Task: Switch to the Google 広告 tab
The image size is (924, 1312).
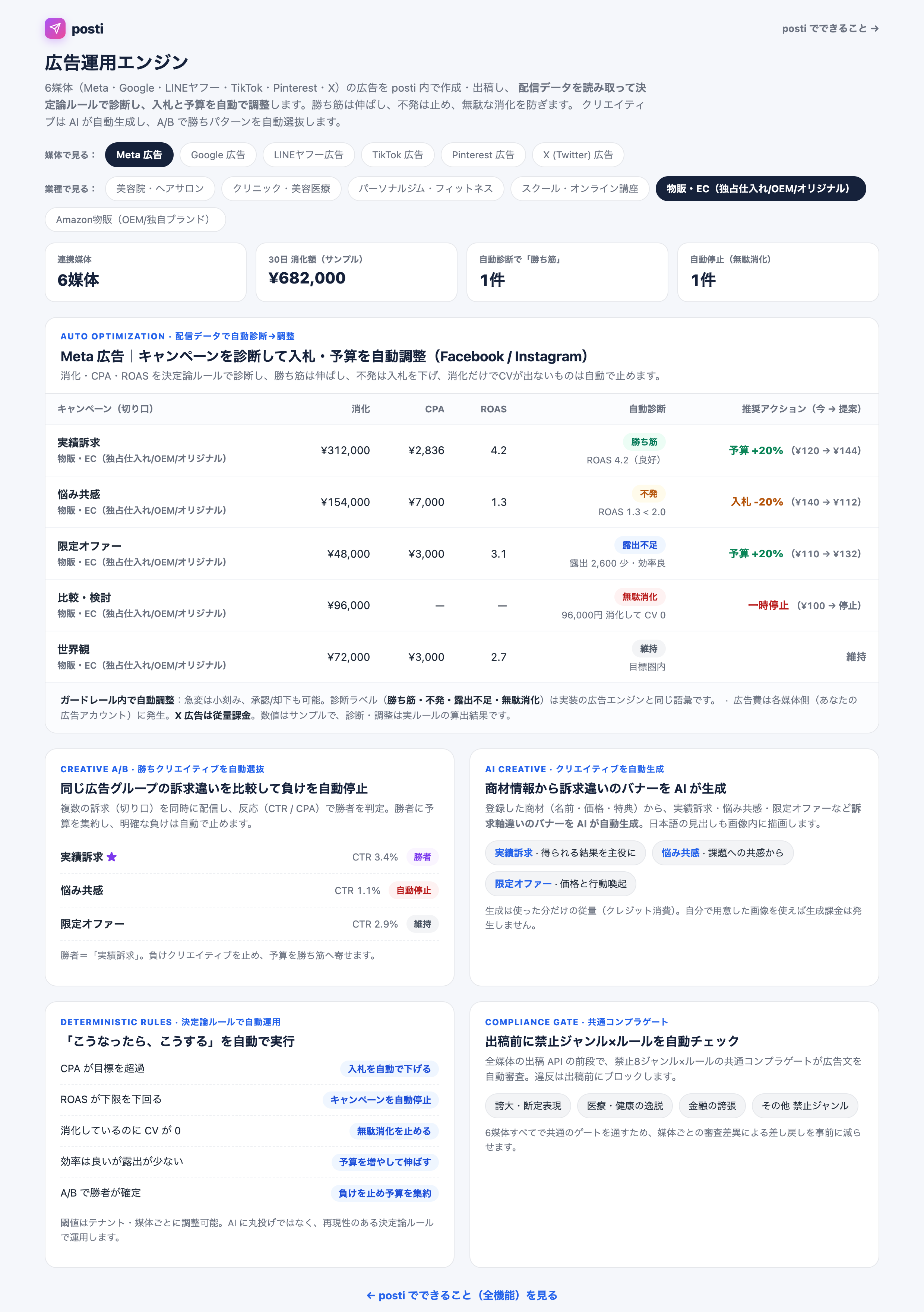Action: click(218, 155)
